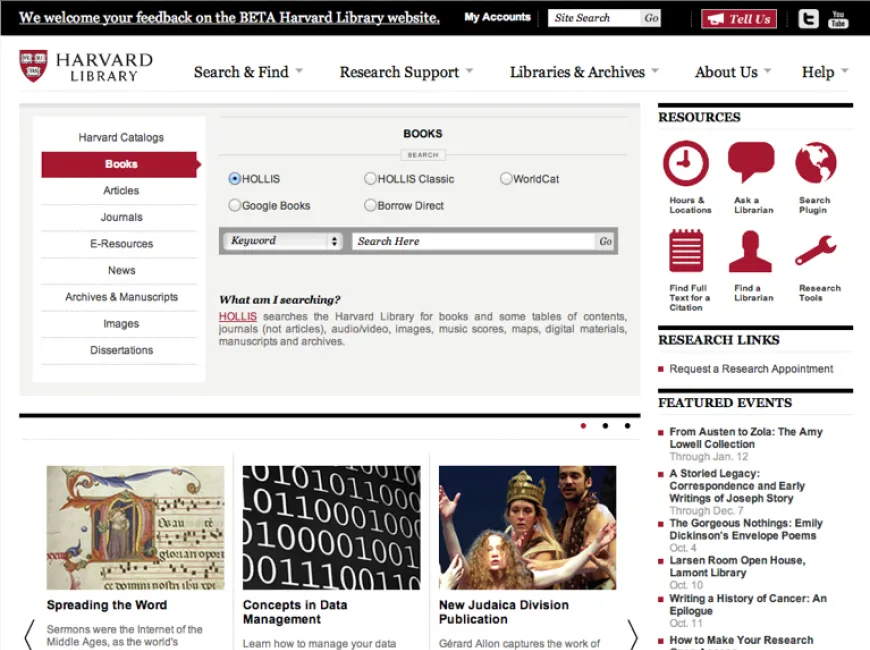Click the Site Search input field

(x=594, y=18)
